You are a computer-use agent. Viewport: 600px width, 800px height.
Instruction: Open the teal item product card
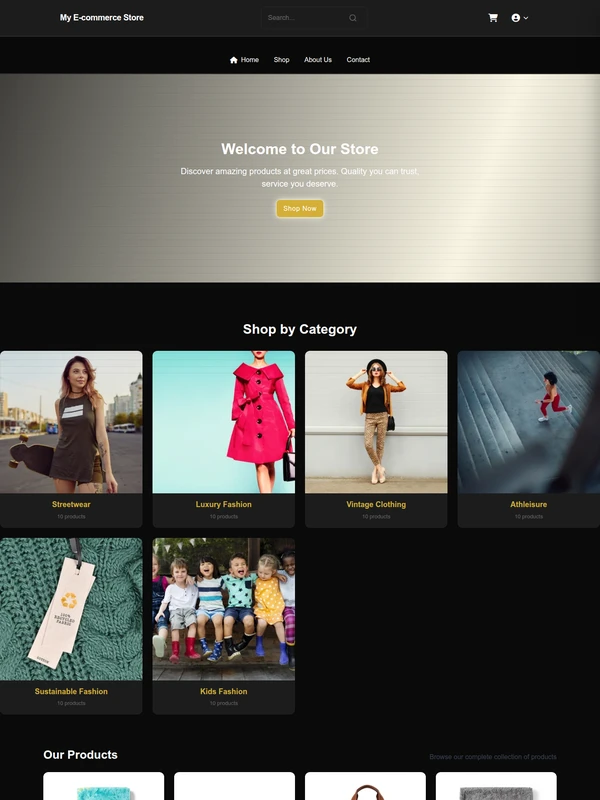(x=104, y=786)
